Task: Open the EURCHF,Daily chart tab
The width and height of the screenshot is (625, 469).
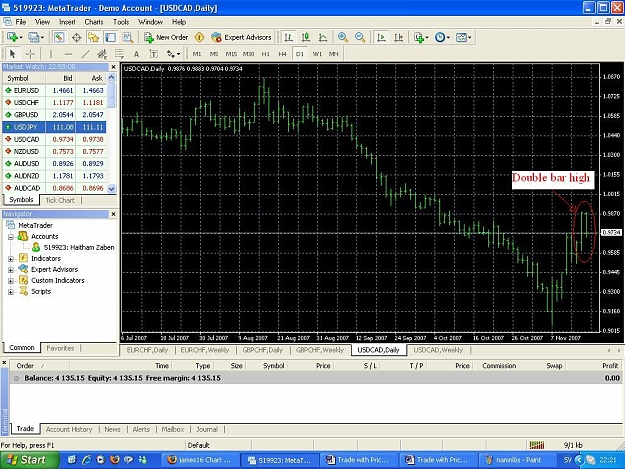Action: coord(147,350)
